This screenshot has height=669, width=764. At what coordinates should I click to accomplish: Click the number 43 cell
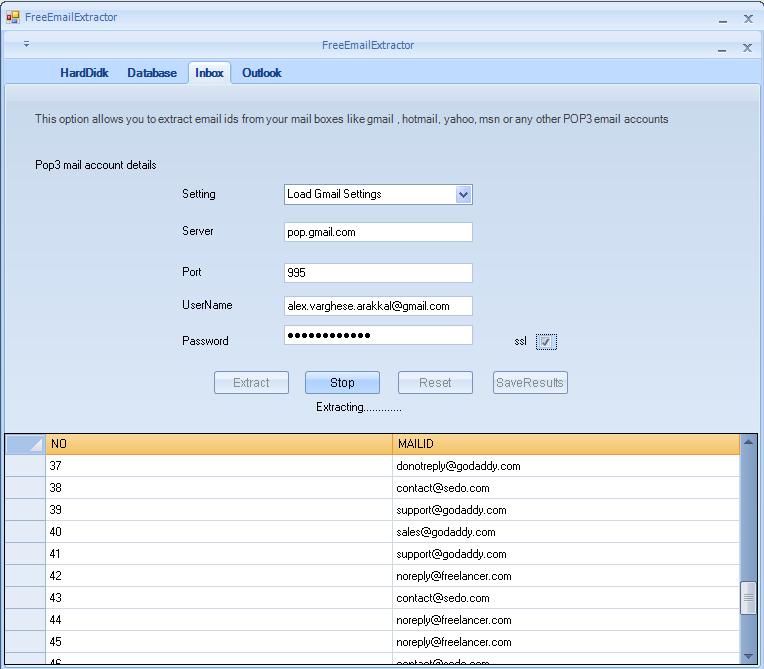coord(219,598)
